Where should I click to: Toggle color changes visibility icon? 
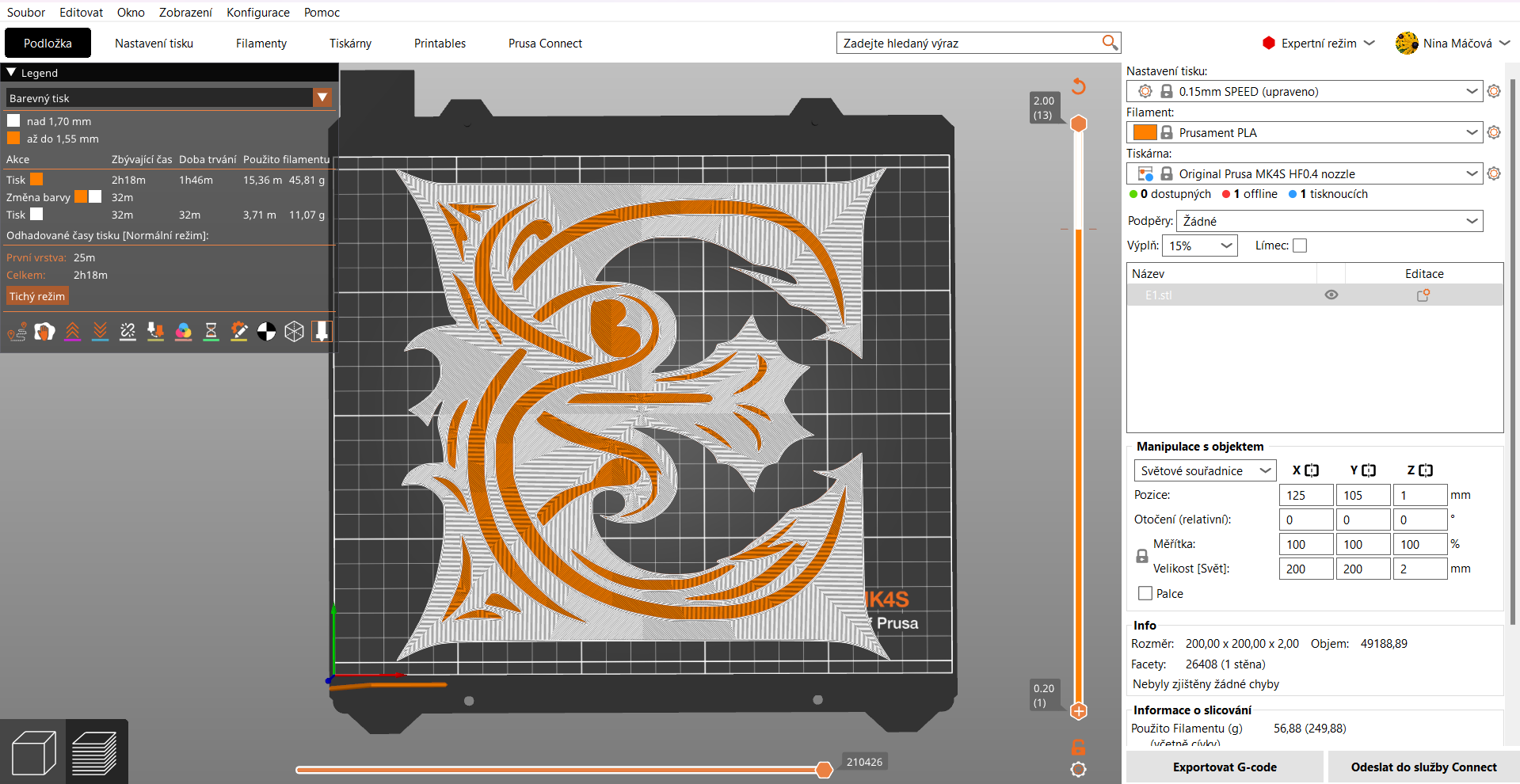184,332
